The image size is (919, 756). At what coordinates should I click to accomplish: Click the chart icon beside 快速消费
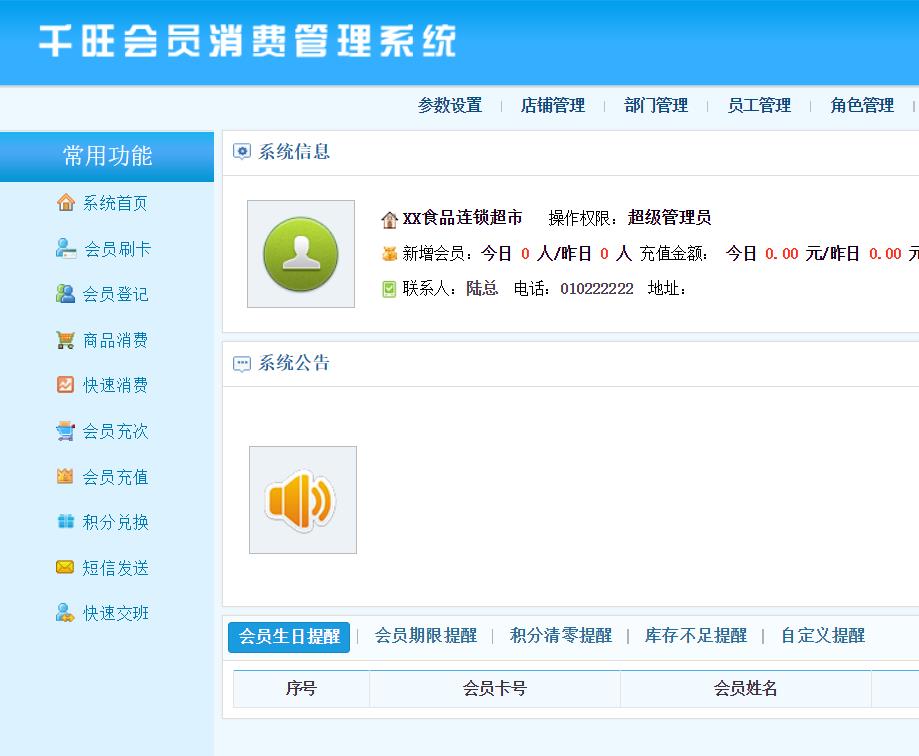point(65,384)
